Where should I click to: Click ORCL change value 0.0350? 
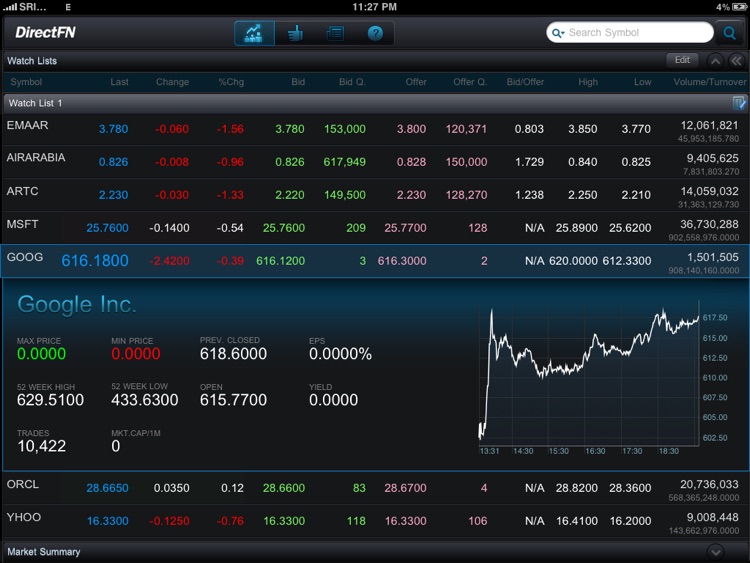(x=171, y=488)
